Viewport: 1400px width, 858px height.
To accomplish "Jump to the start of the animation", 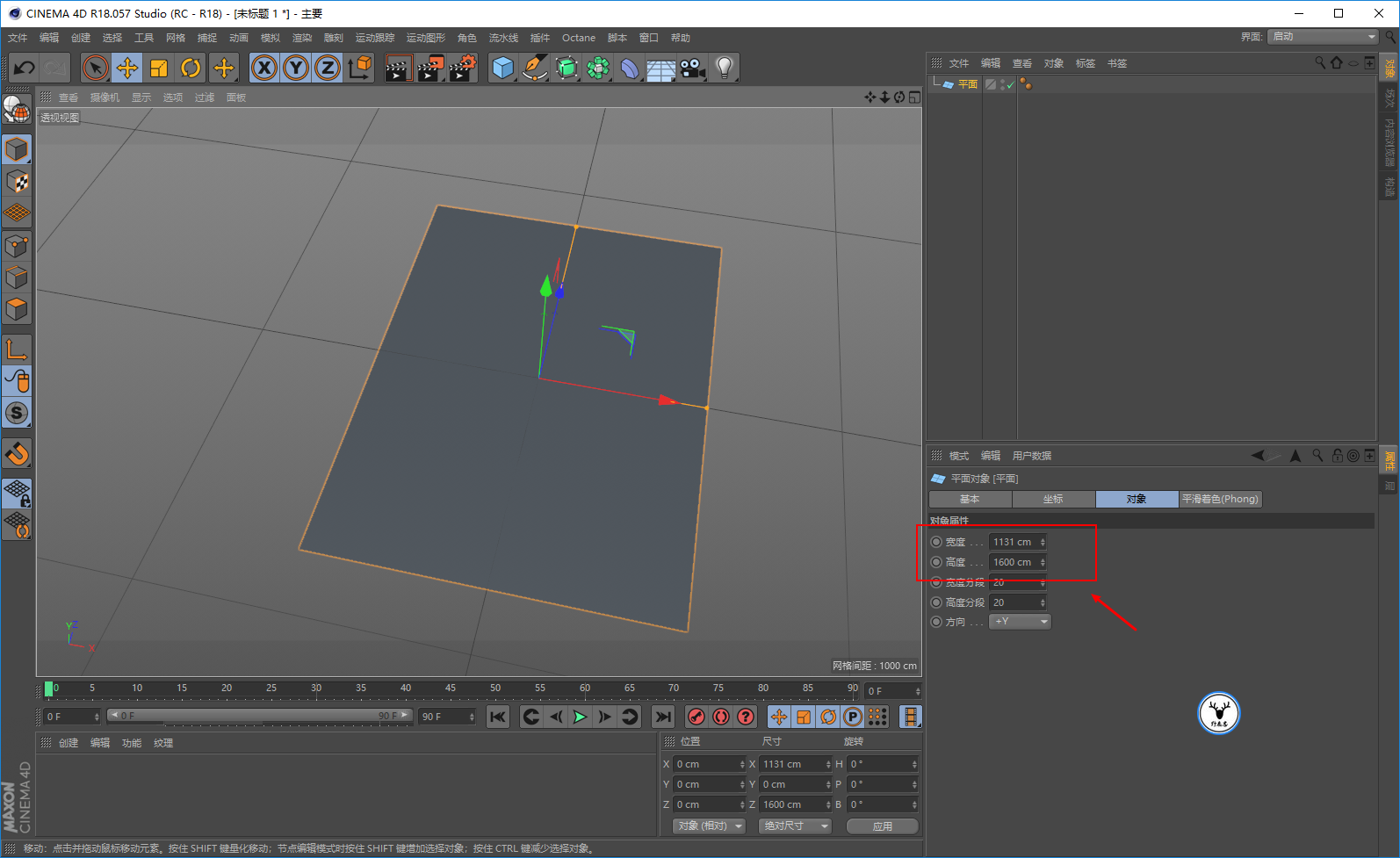I will pos(498,717).
